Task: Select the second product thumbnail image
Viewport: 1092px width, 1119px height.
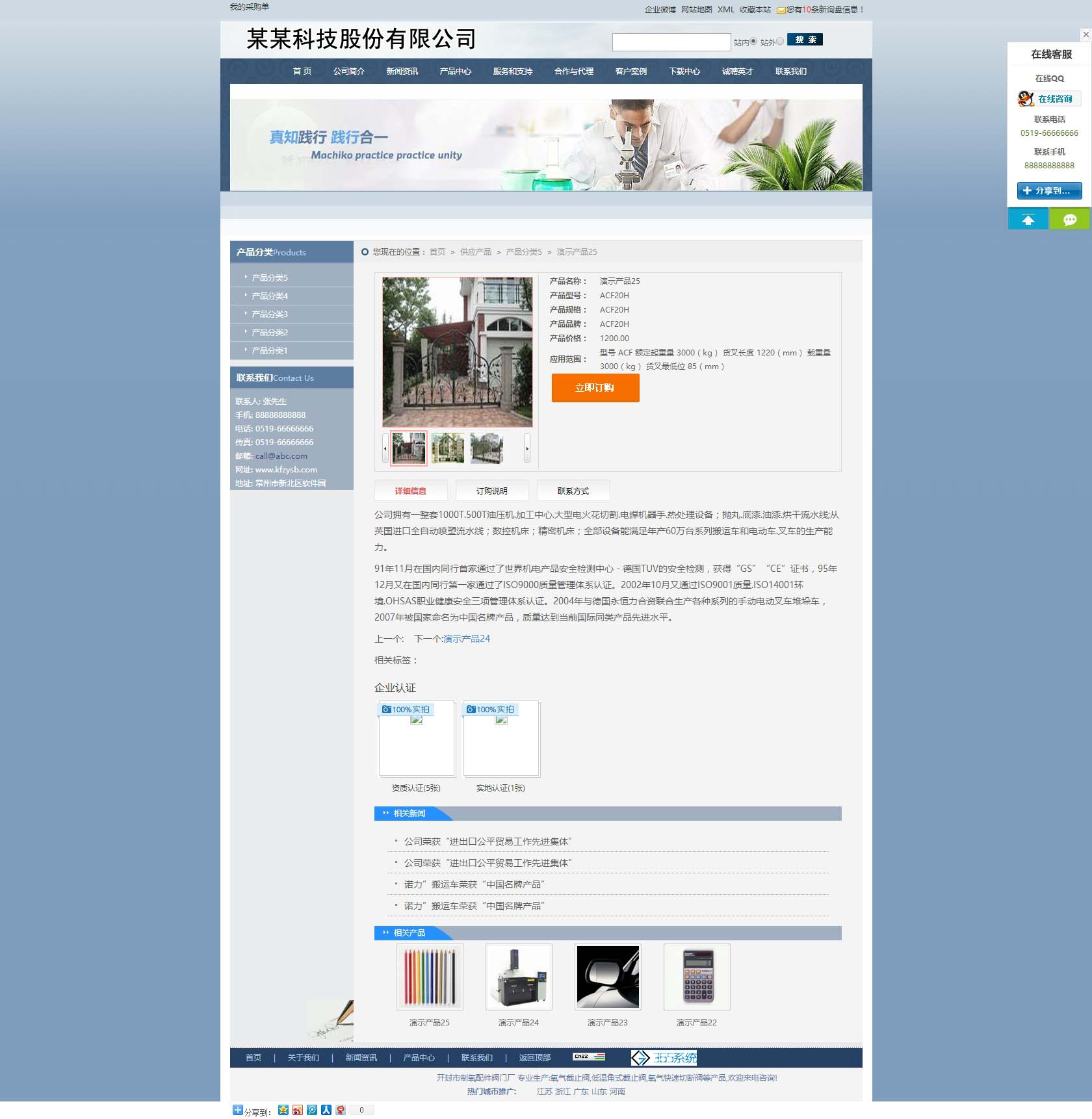Action: [448, 448]
